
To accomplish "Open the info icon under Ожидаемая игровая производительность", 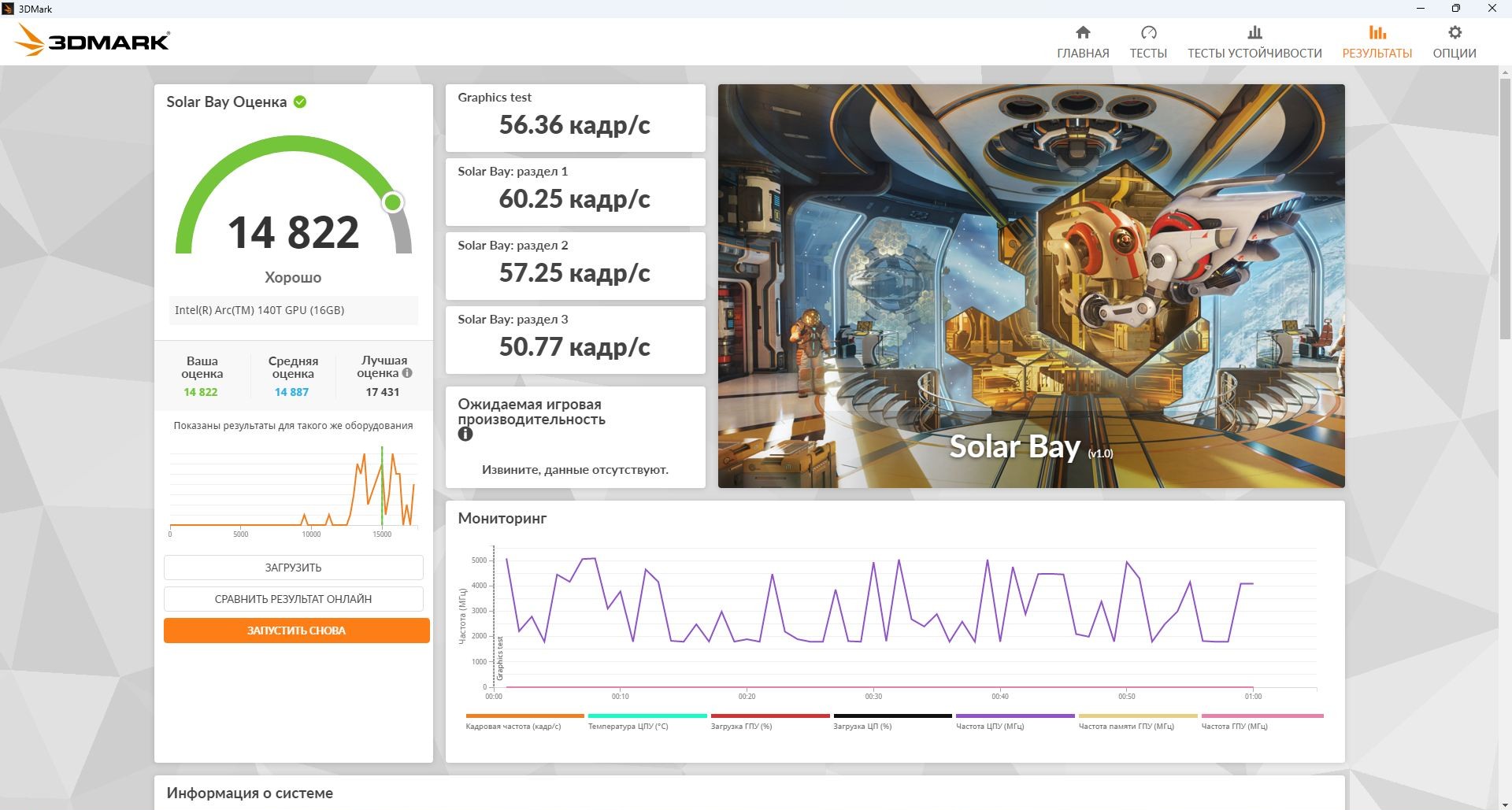I will [x=465, y=434].
